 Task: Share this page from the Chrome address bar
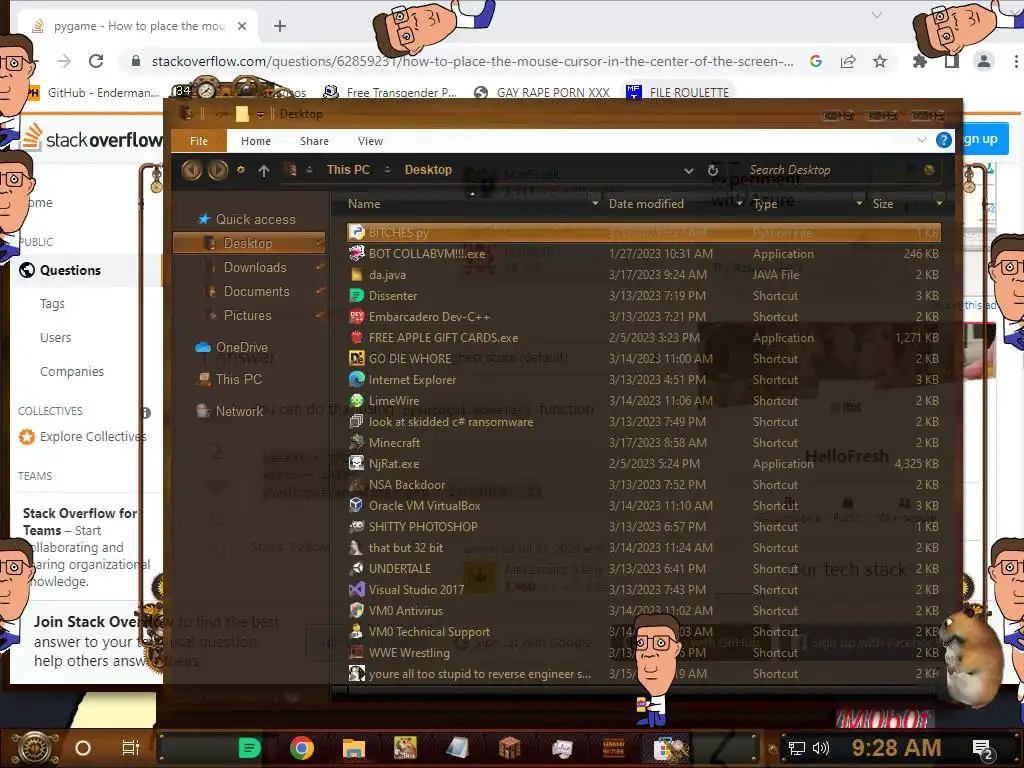848,61
